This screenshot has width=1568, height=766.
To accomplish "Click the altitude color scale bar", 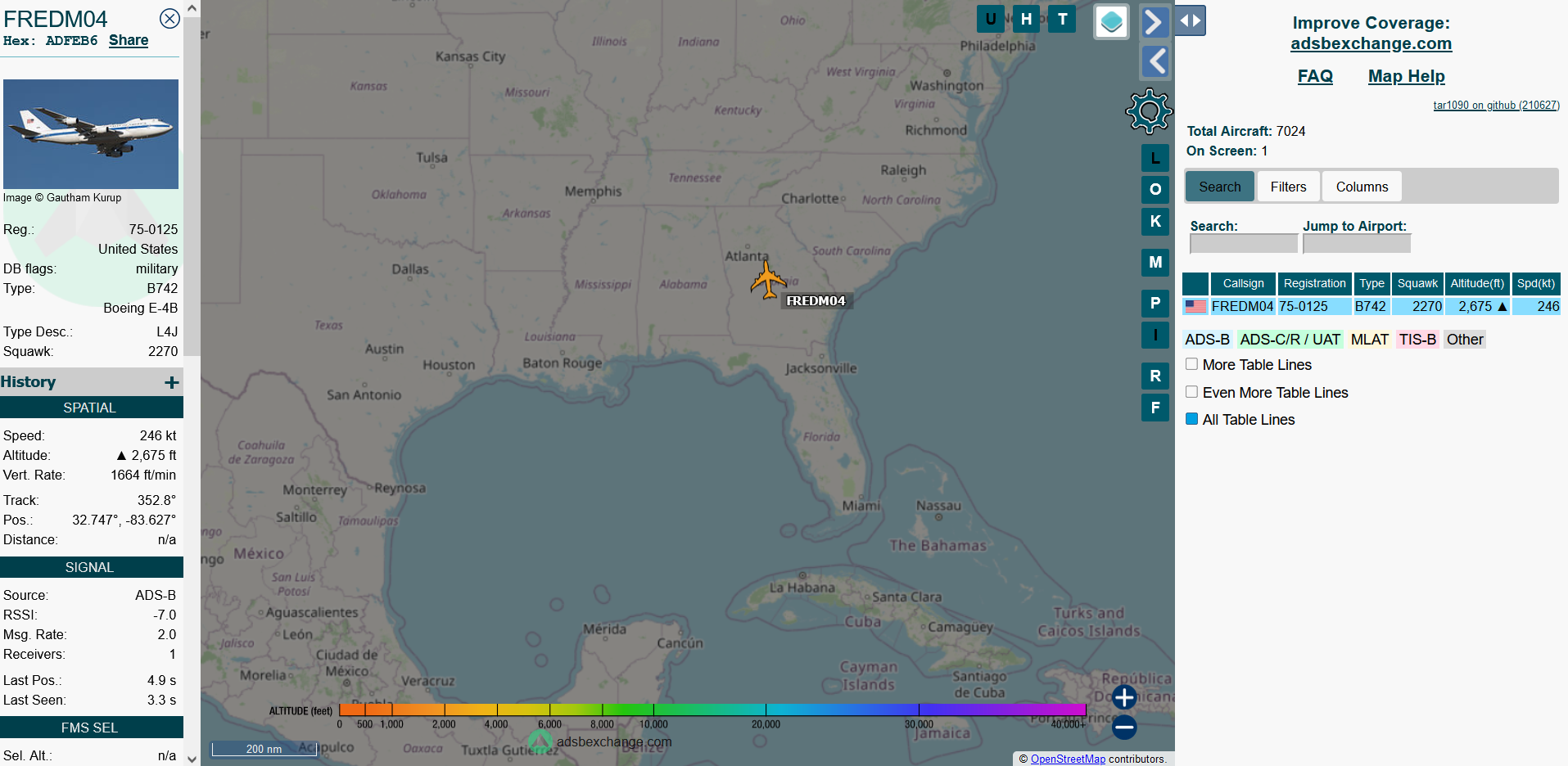I will tap(712, 710).
